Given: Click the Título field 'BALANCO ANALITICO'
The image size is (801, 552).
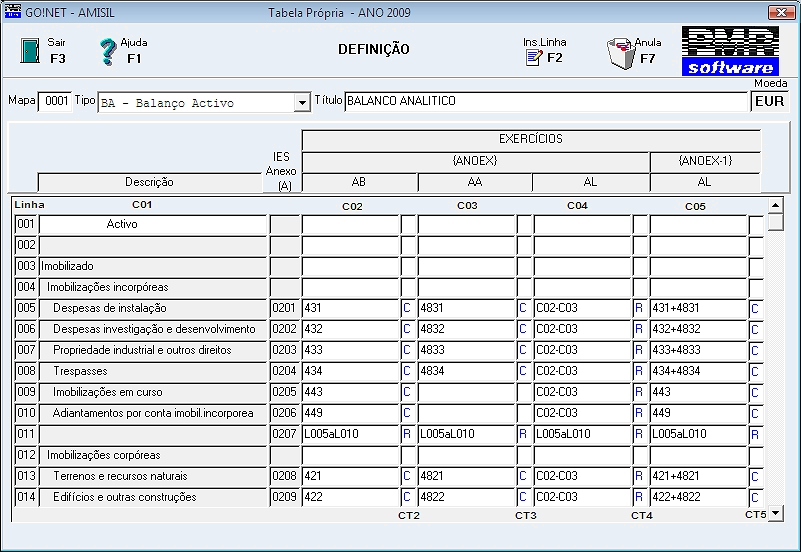Looking at the screenshot, I should tap(546, 101).
